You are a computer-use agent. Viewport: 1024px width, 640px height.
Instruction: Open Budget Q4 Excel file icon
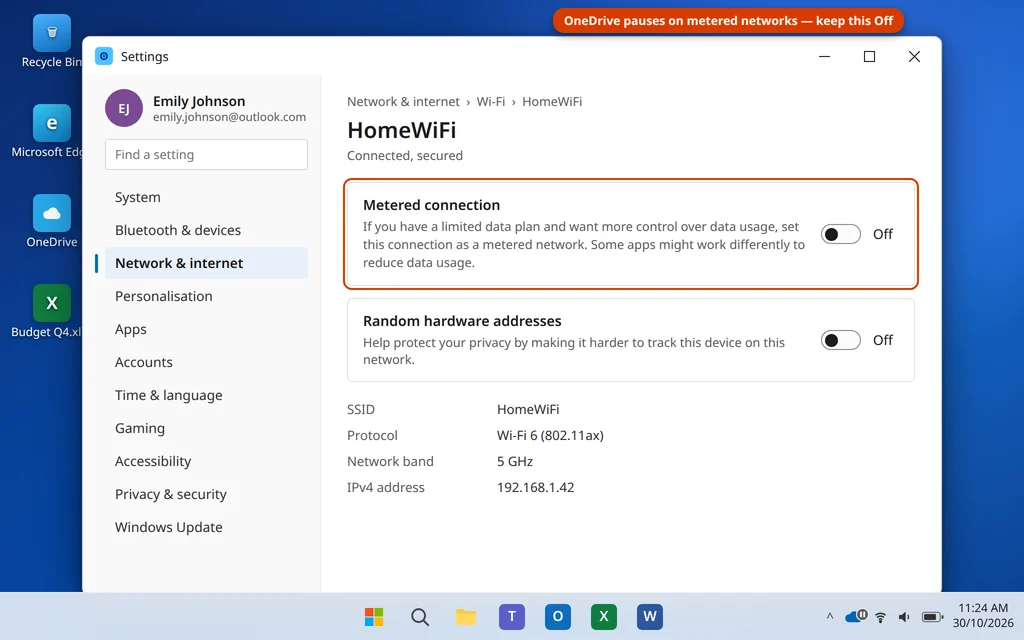[x=52, y=303]
